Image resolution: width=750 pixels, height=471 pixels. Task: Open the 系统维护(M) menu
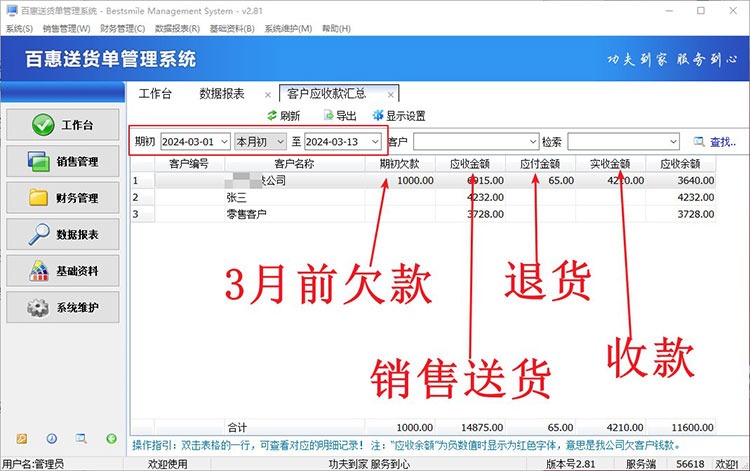pyautogui.click(x=288, y=29)
